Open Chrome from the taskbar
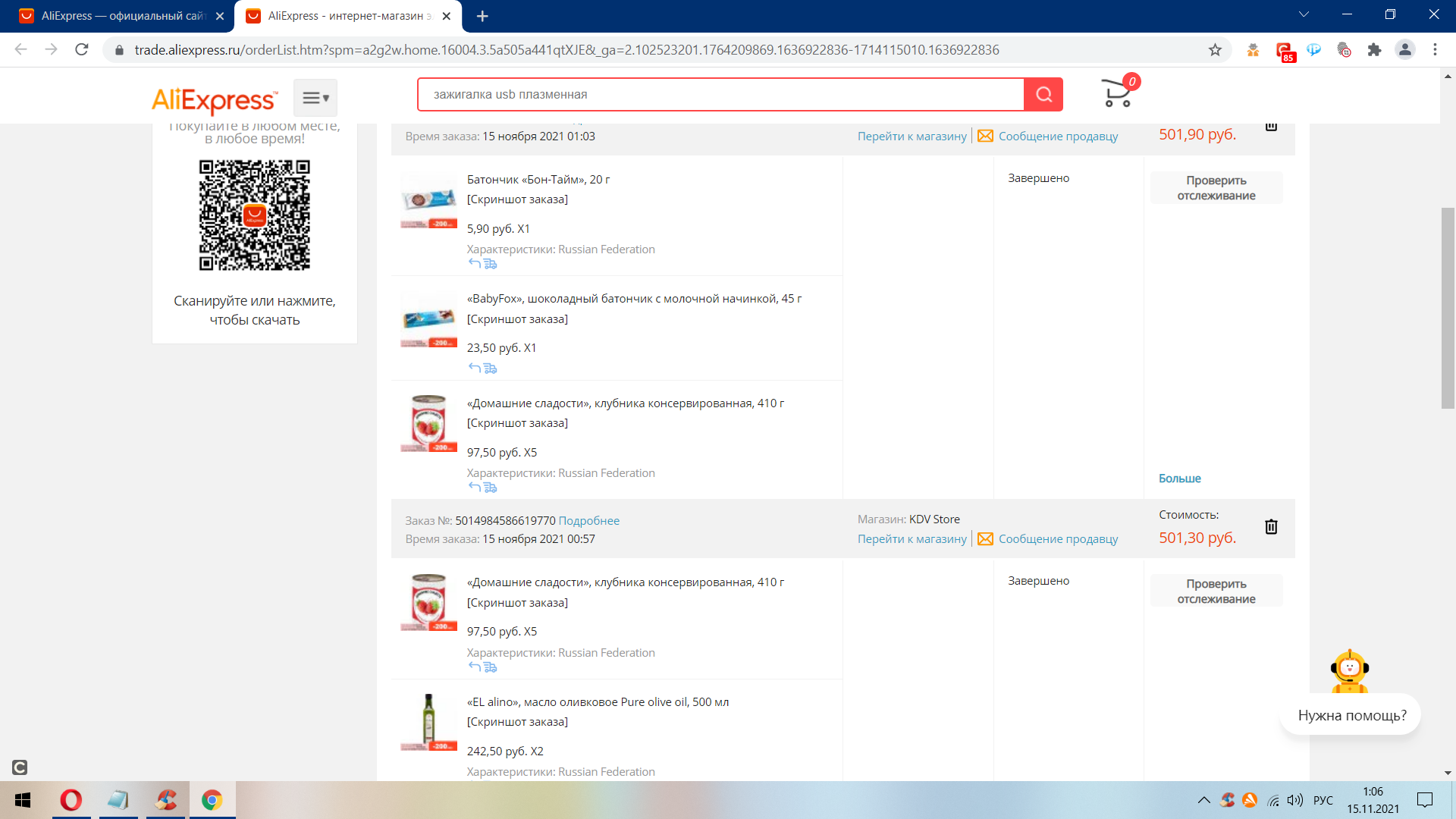The image size is (1456, 819). (x=212, y=800)
